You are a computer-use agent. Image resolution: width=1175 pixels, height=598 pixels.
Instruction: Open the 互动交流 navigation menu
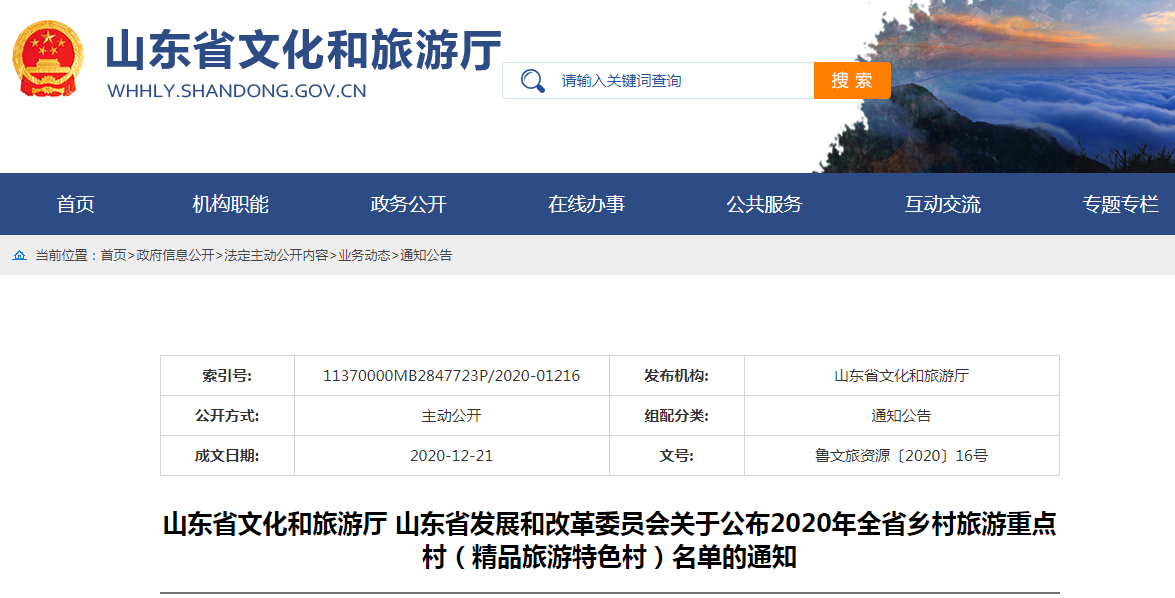point(942,204)
